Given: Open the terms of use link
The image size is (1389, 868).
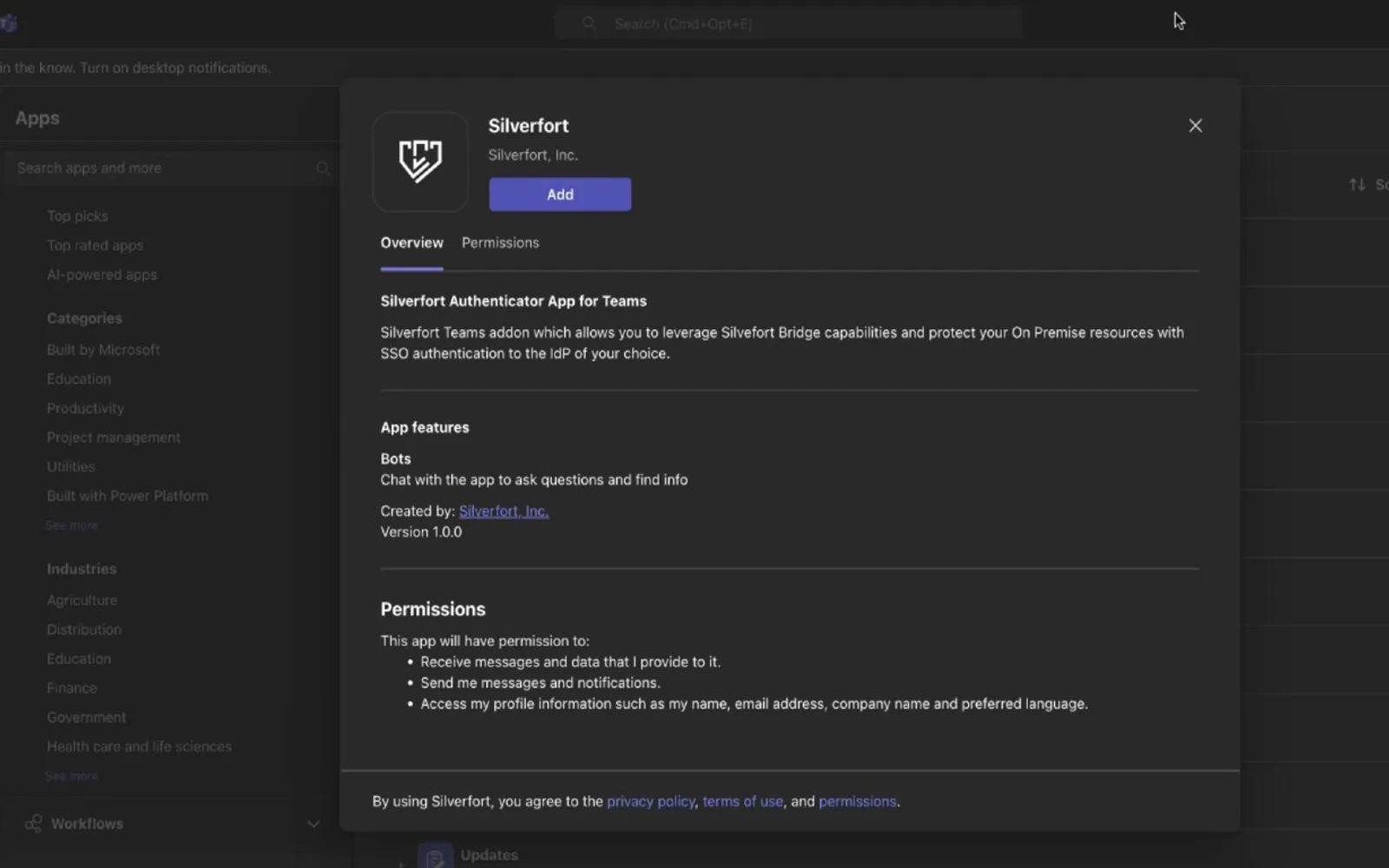Looking at the screenshot, I should [742, 801].
